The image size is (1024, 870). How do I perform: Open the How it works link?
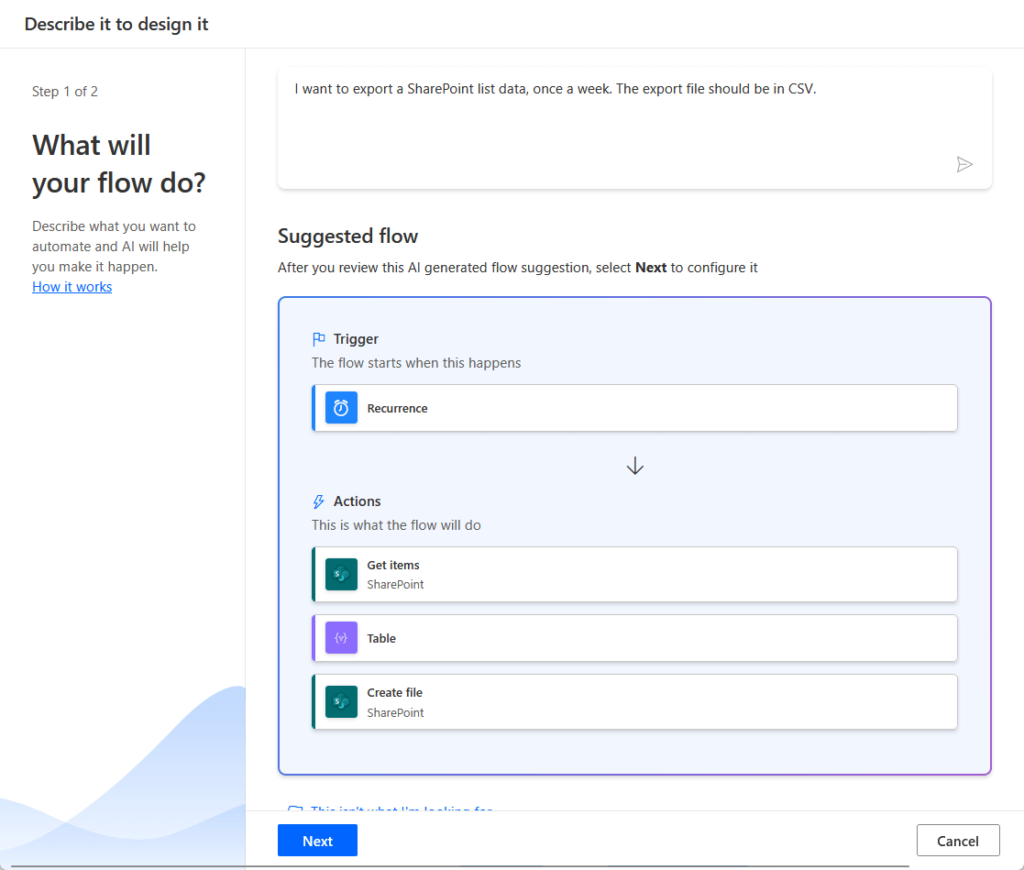point(72,287)
